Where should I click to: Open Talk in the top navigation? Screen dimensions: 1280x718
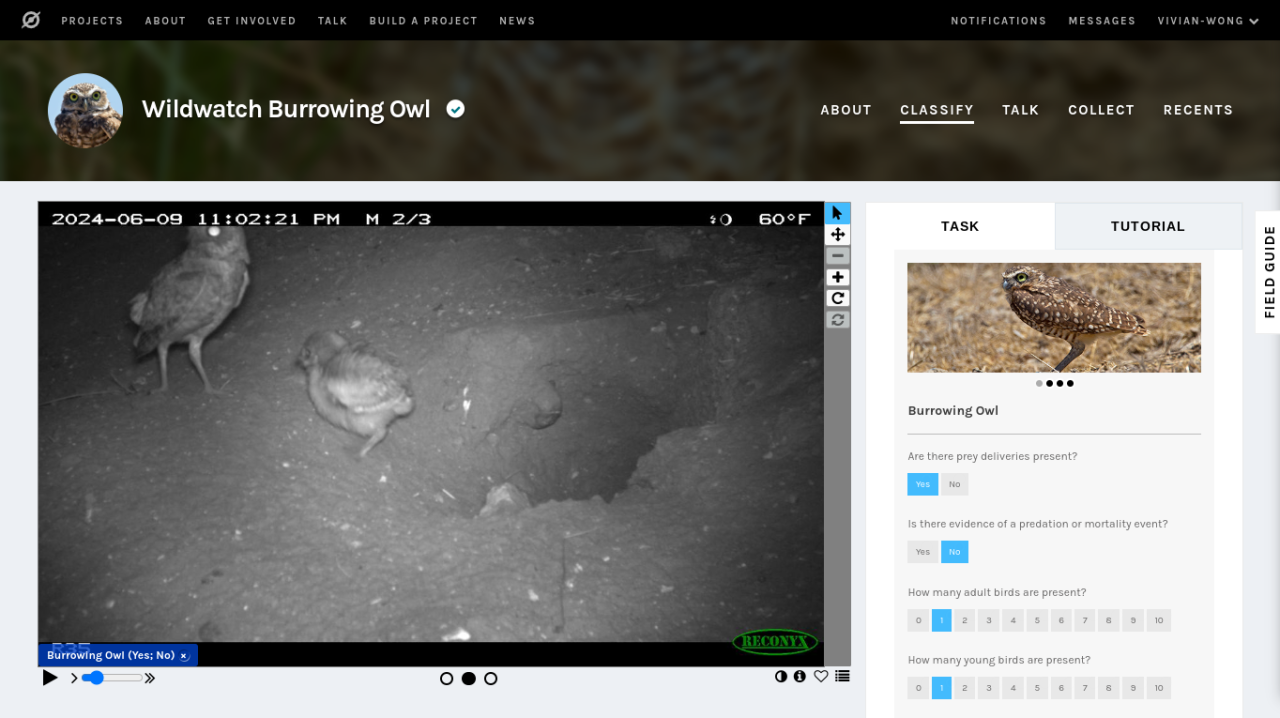tap(333, 20)
